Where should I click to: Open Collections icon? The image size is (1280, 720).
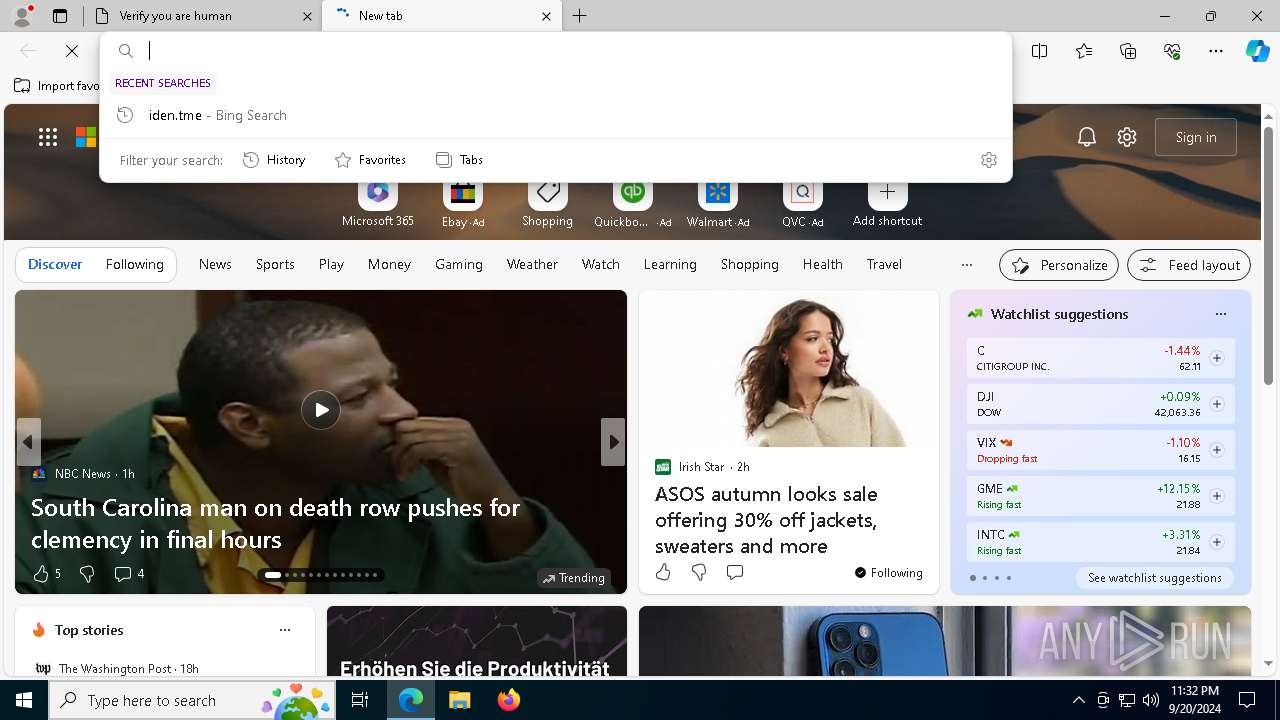(x=1128, y=51)
